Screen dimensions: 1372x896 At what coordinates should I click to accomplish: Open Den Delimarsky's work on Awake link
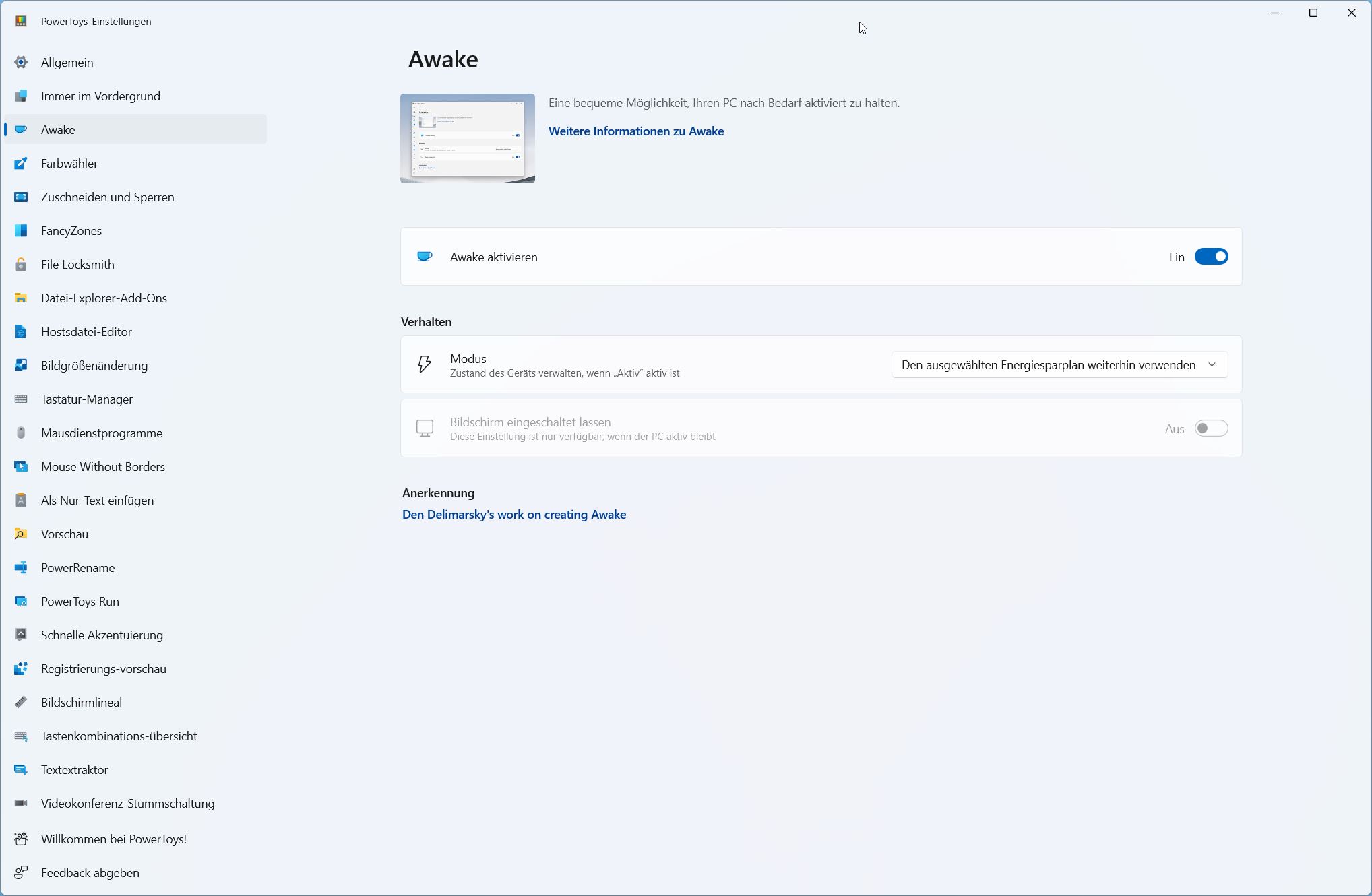tap(513, 515)
